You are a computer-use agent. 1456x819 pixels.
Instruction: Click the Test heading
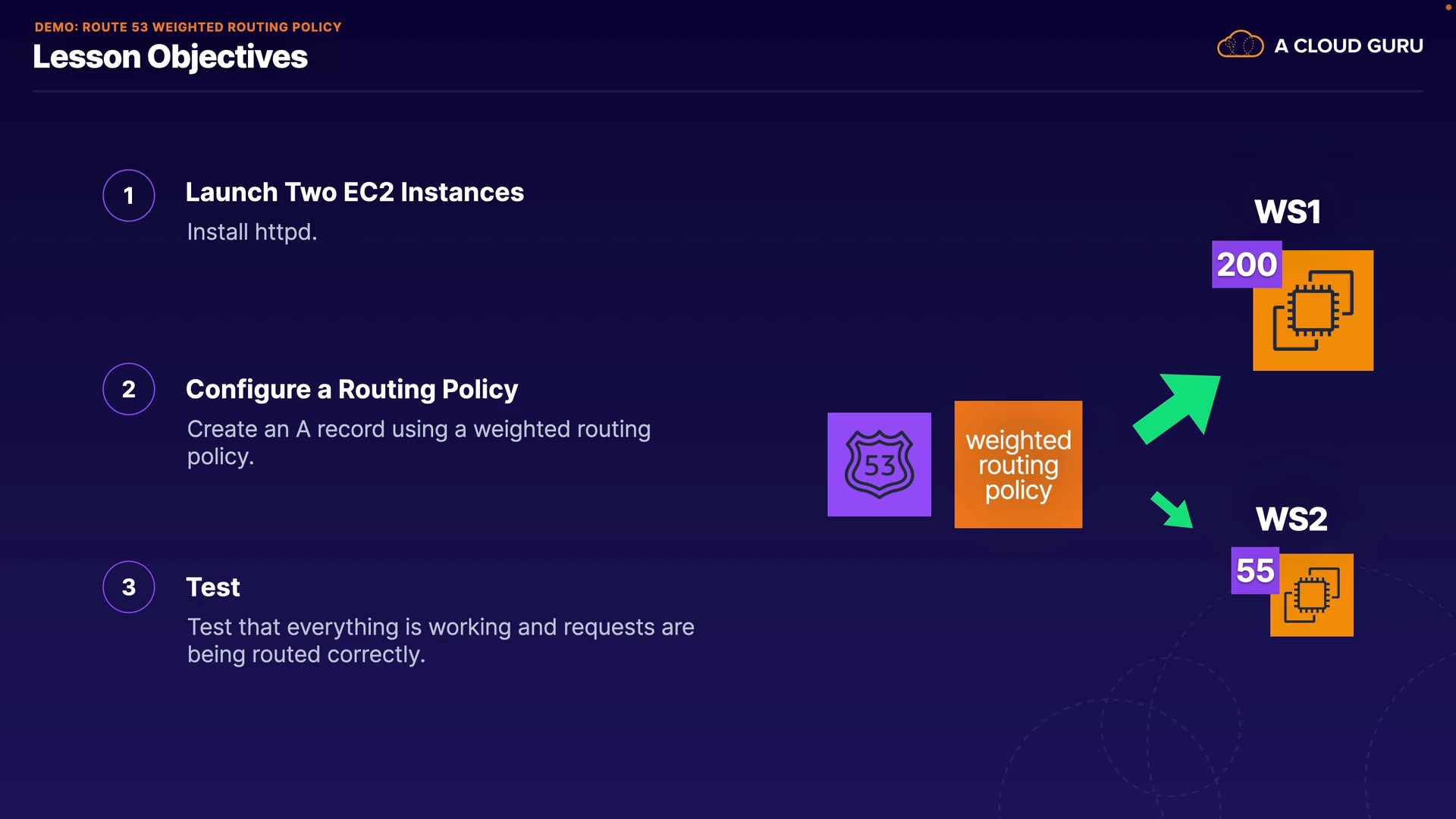[213, 587]
